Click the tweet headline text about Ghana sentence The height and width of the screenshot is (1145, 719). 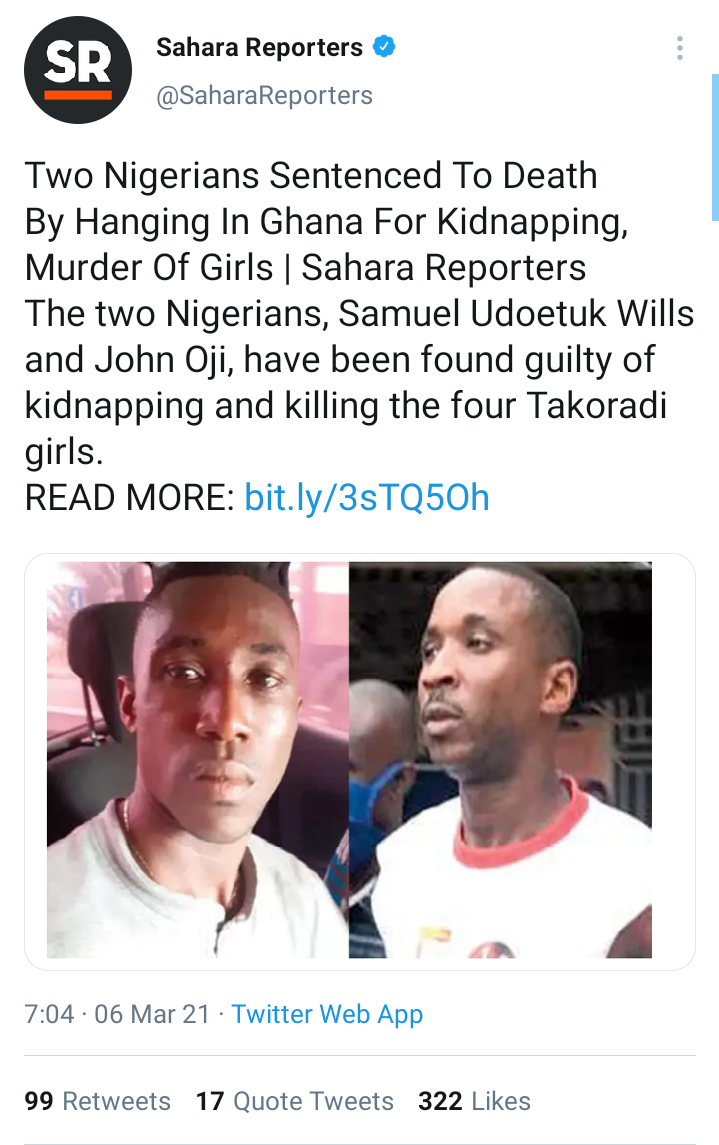[x=326, y=222]
